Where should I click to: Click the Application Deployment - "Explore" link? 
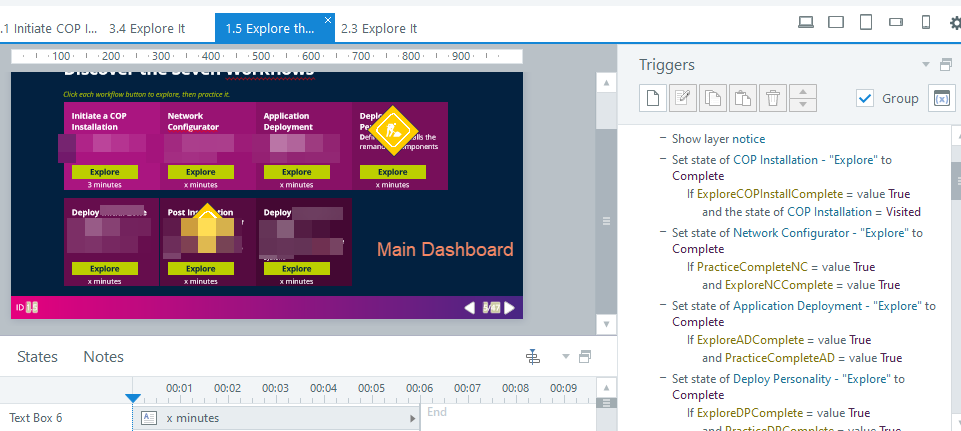[x=827, y=306]
